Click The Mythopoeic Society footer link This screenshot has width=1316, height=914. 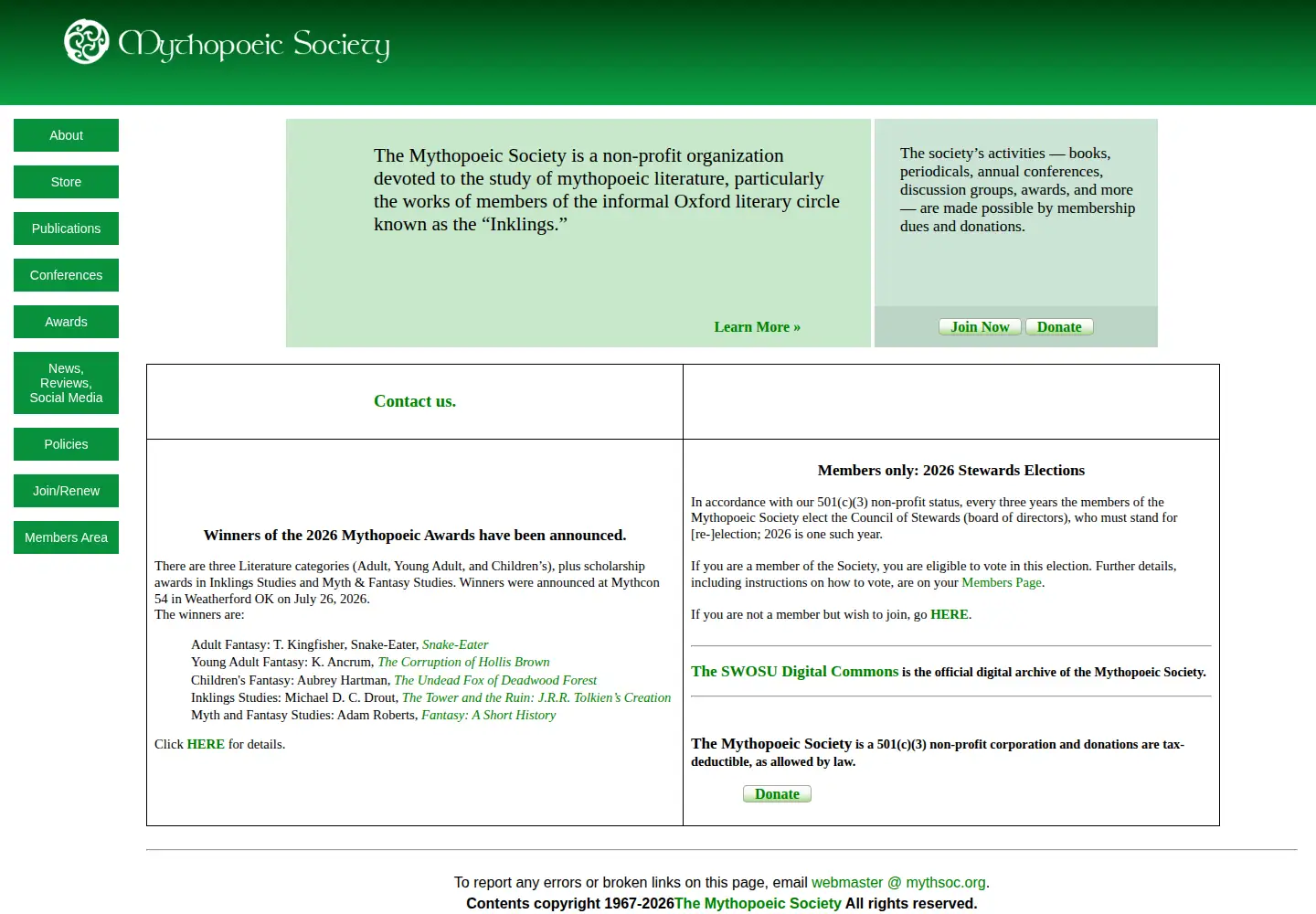758,903
